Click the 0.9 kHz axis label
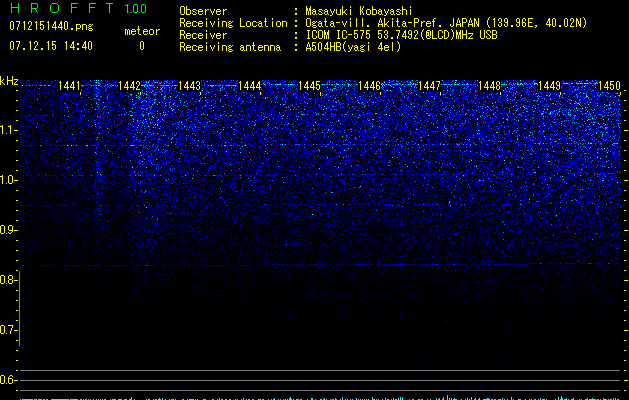This screenshot has height=400, width=629. [8, 230]
